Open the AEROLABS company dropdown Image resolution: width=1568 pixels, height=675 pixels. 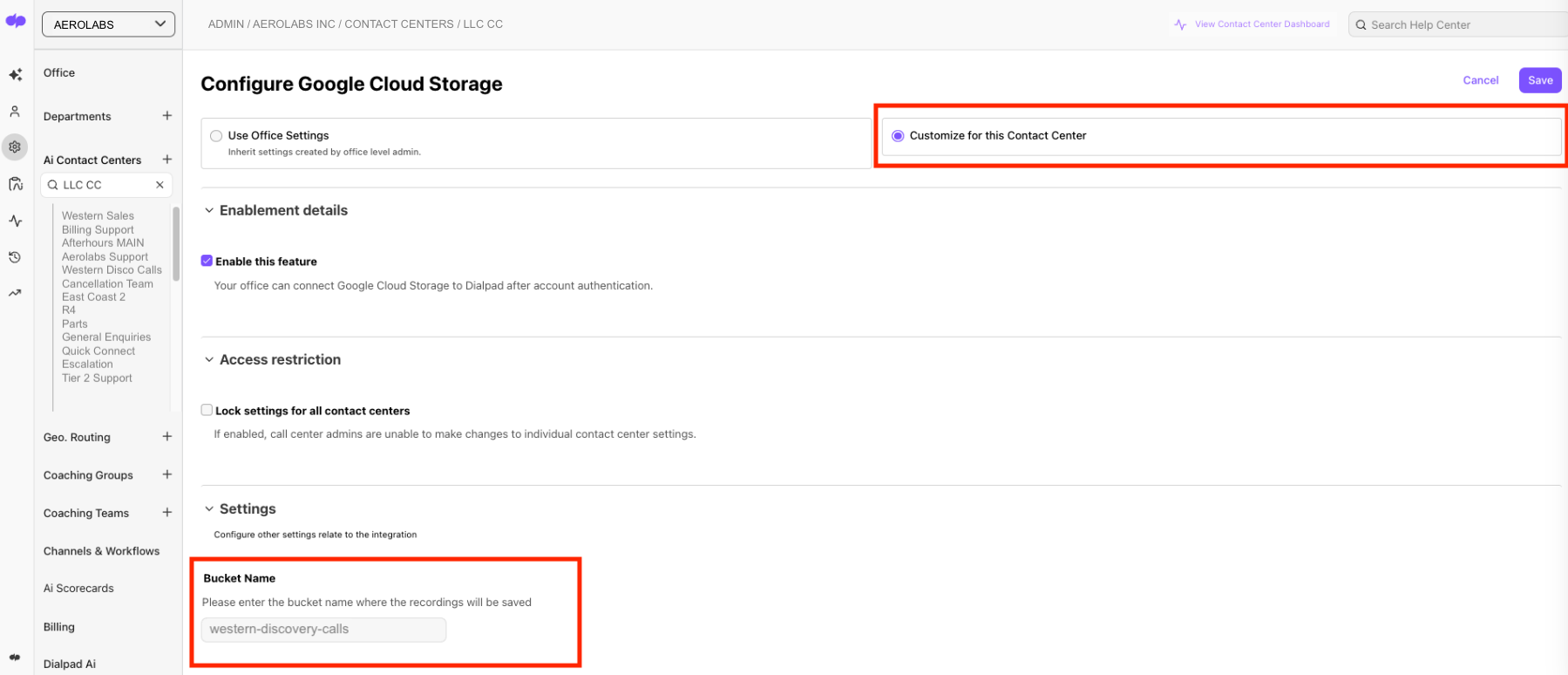click(108, 24)
